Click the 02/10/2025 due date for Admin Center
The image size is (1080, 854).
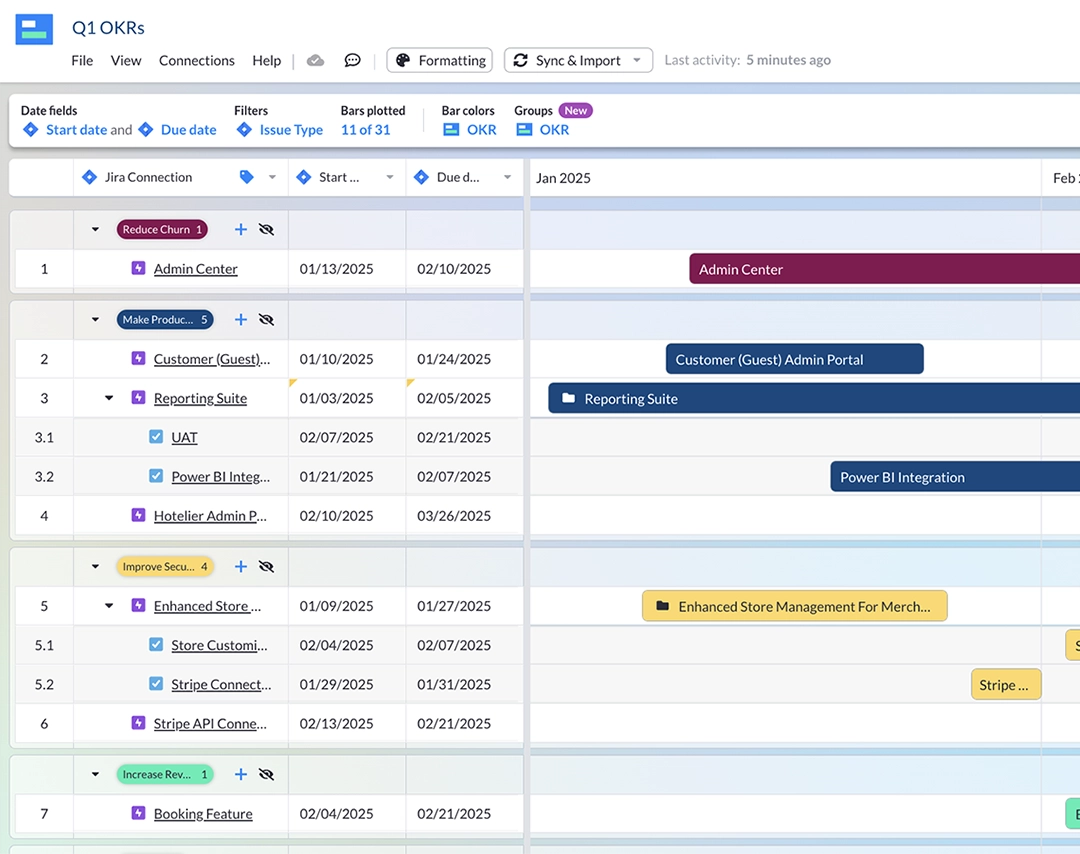pyautogui.click(x=454, y=269)
